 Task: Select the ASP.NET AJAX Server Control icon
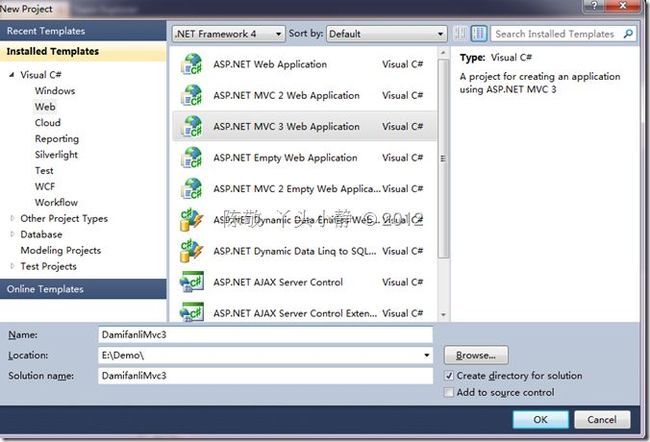click(192, 282)
